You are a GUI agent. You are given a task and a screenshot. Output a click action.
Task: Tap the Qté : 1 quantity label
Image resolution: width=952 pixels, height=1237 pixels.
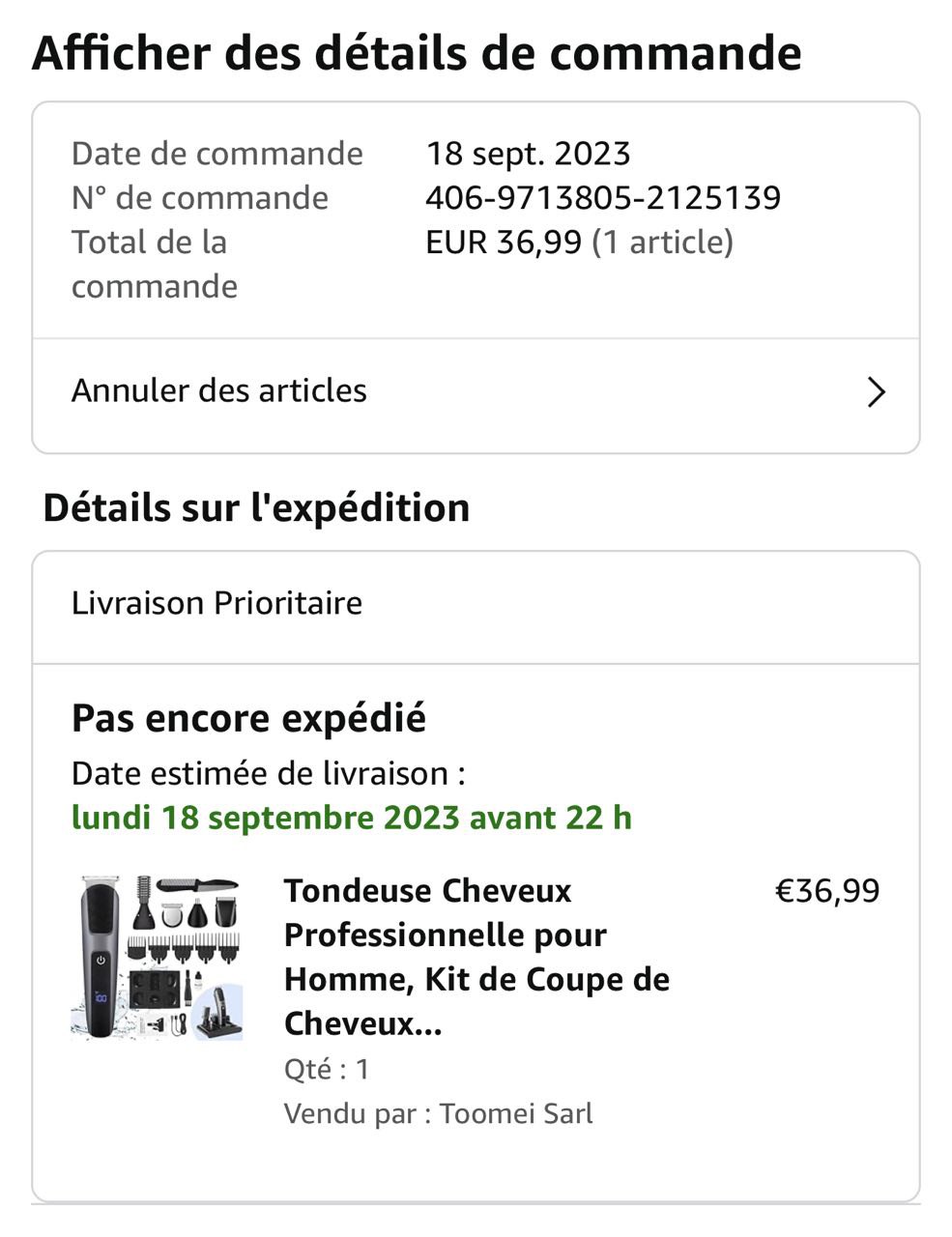tap(327, 1069)
